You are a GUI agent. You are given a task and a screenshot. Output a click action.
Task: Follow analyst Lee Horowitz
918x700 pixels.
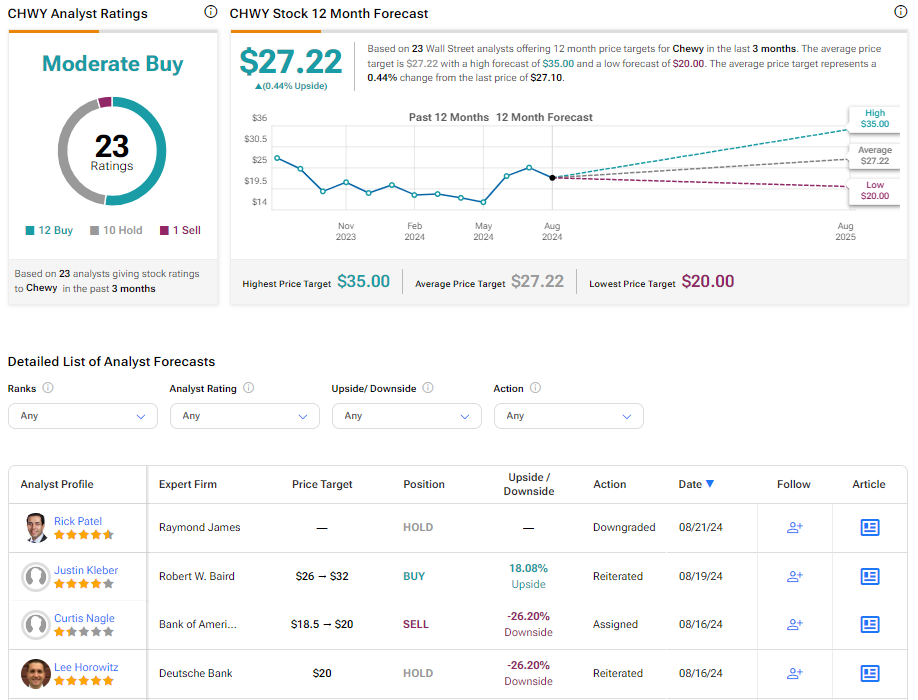point(794,673)
